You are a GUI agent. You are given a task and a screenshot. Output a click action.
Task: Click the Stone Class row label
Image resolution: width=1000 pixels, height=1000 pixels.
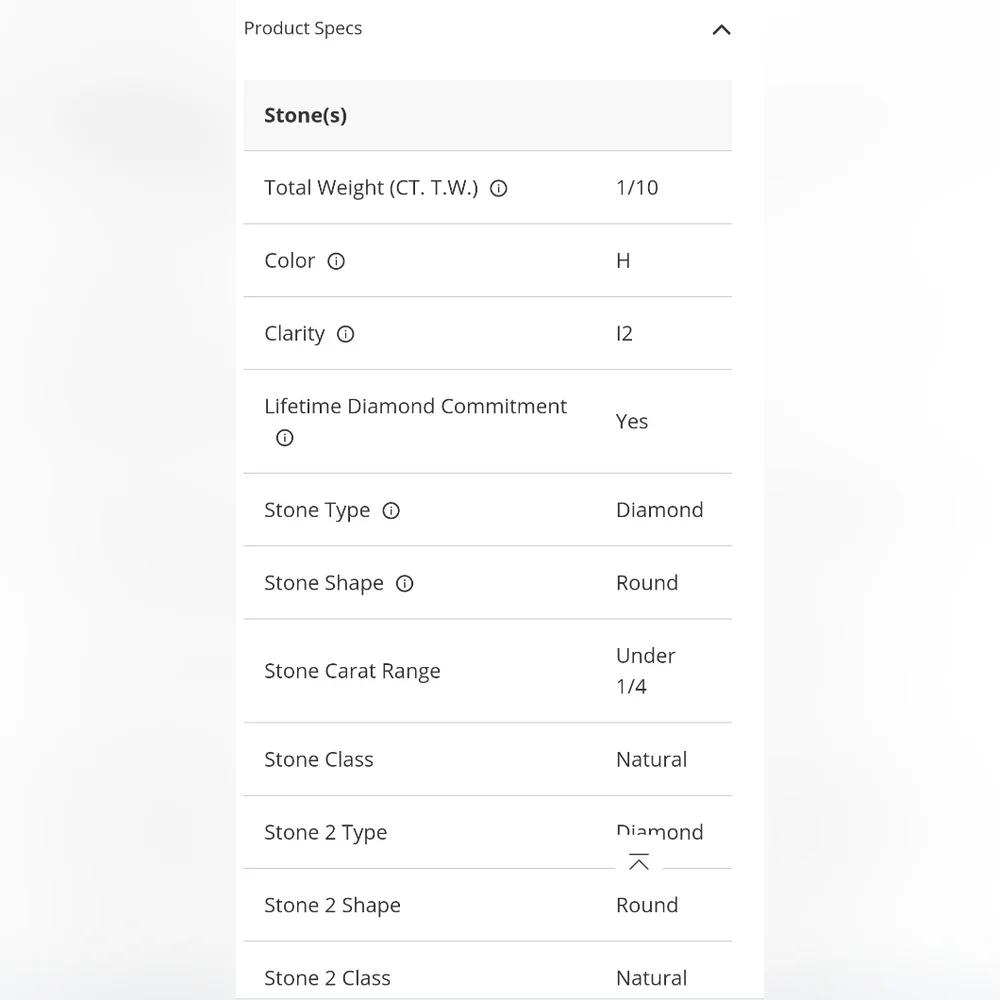[x=319, y=759]
